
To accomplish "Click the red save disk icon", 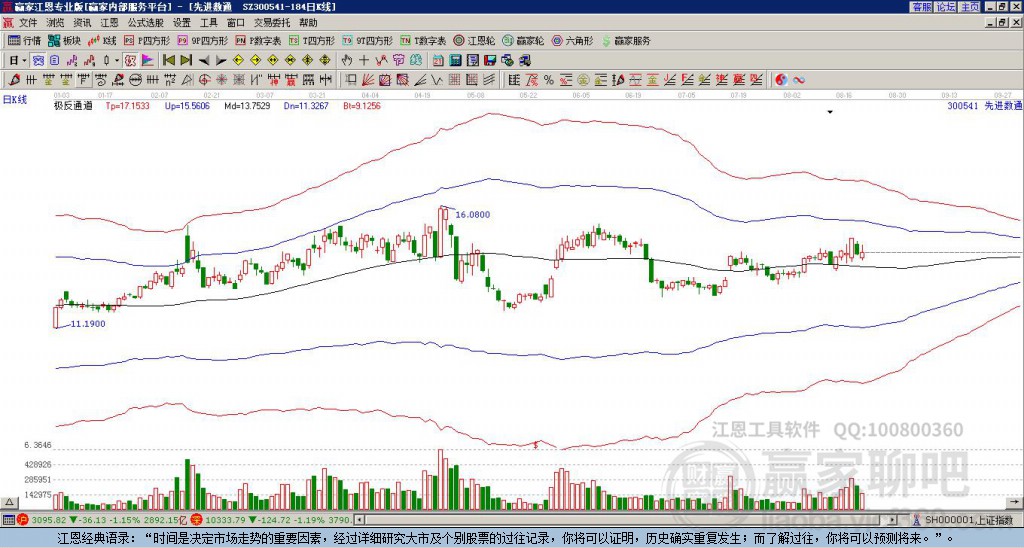I will coord(490,60).
